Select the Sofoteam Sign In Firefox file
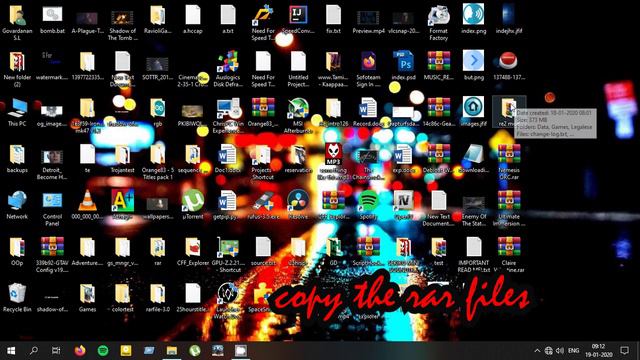The width and height of the screenshot is (640, 360). 368,69
